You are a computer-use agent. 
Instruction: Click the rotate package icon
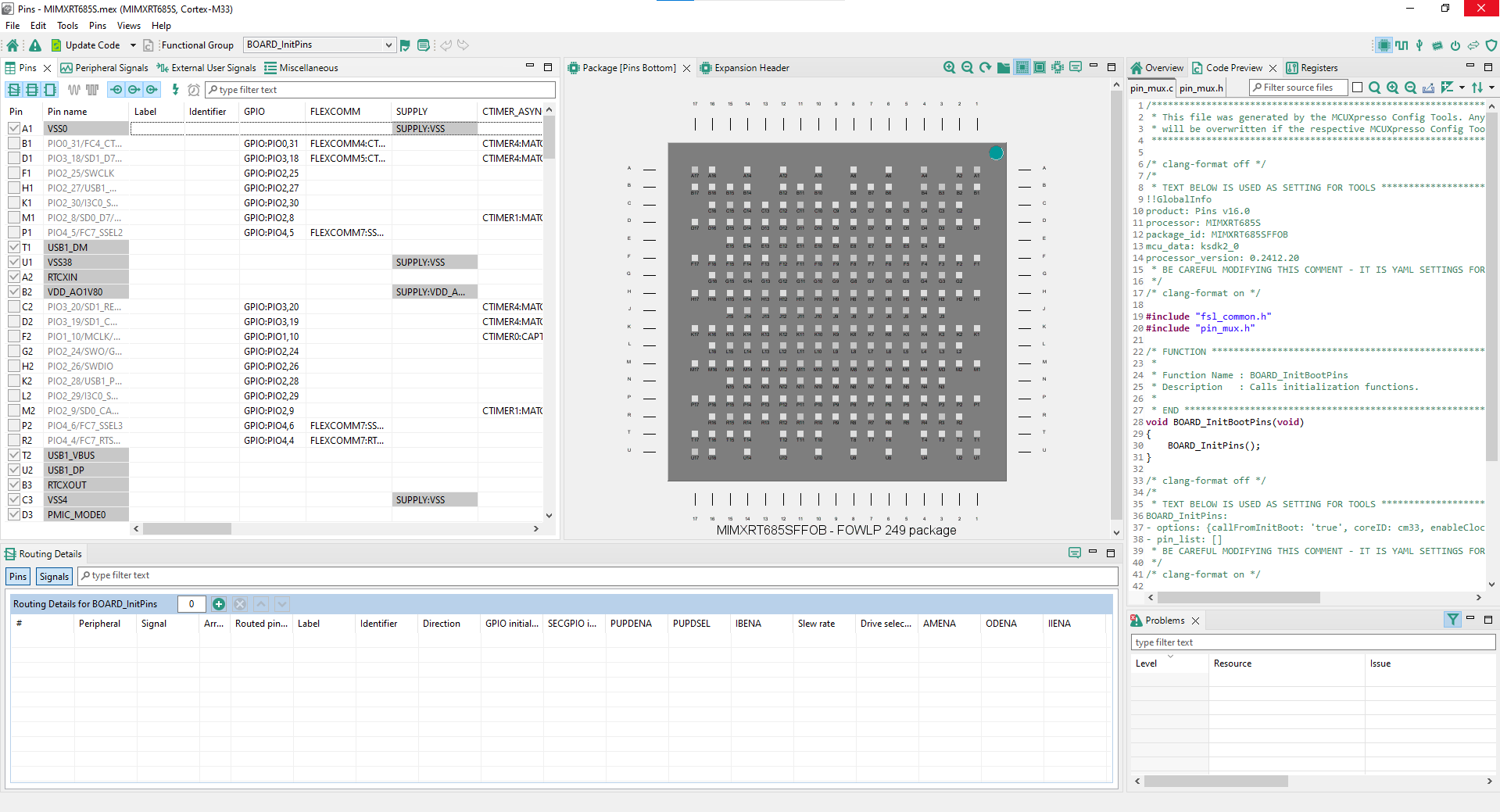pos(986,68)
